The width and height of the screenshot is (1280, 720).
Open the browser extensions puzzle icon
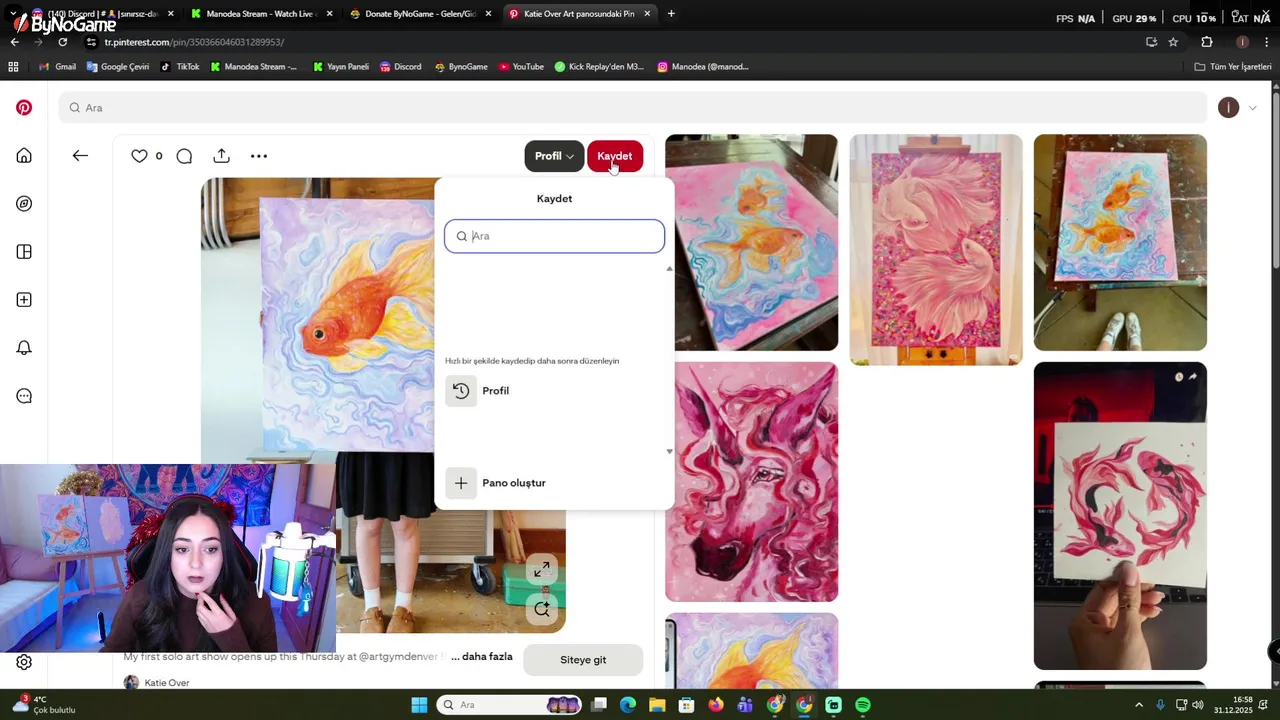[1207, 42]
